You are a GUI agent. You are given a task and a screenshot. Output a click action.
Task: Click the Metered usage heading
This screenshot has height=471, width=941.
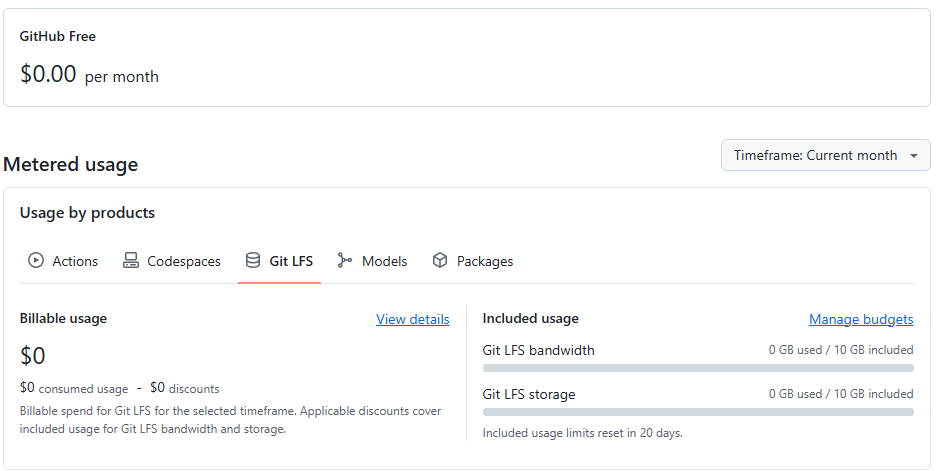click(x=71, y=164)
